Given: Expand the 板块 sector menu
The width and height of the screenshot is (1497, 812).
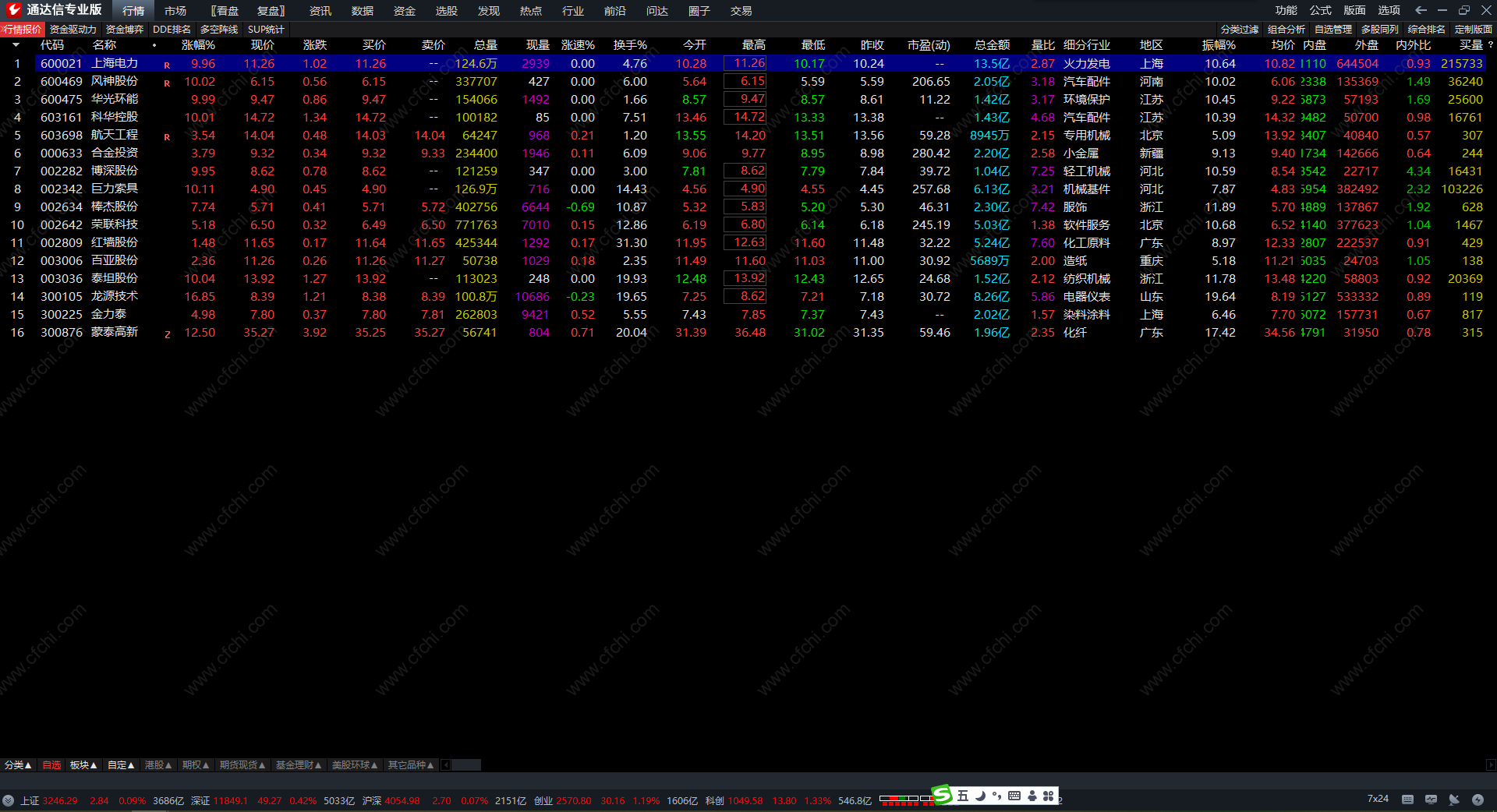Looking at the screenshot, I should 83,765.
